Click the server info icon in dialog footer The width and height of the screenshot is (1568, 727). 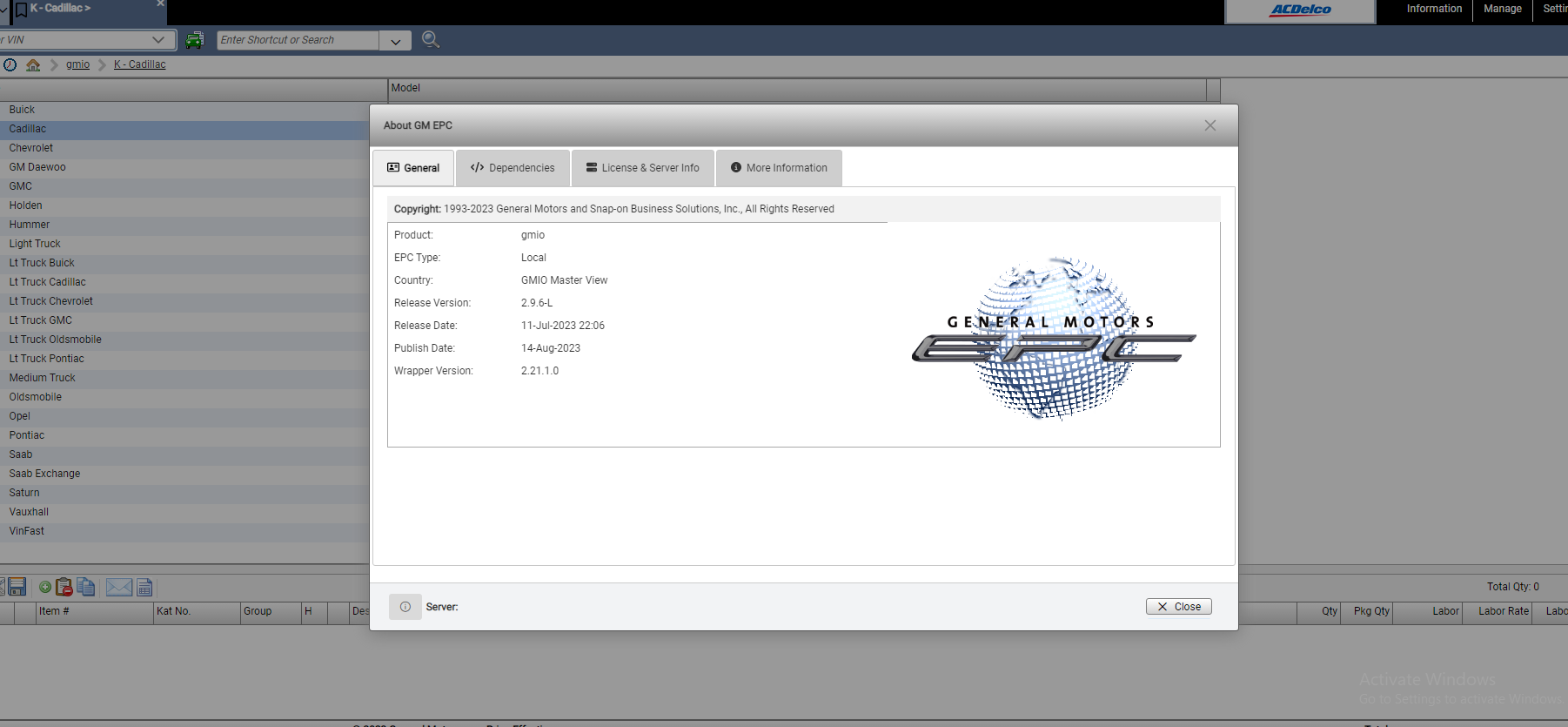pos(405,607)
